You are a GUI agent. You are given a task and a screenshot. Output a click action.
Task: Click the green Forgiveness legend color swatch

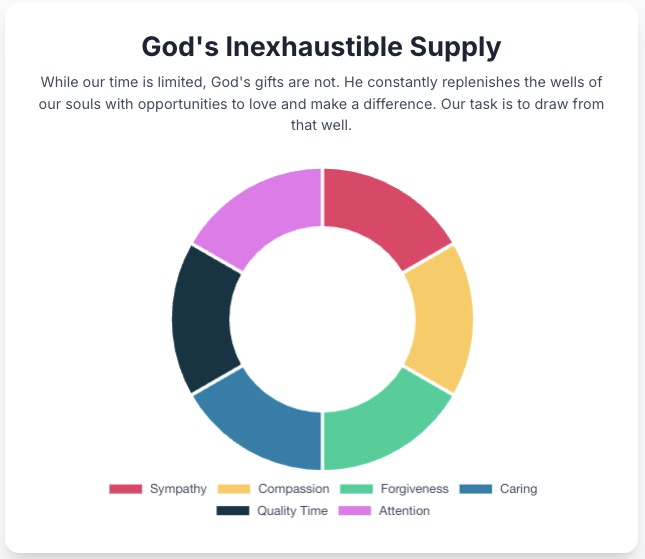coord(357,489)
